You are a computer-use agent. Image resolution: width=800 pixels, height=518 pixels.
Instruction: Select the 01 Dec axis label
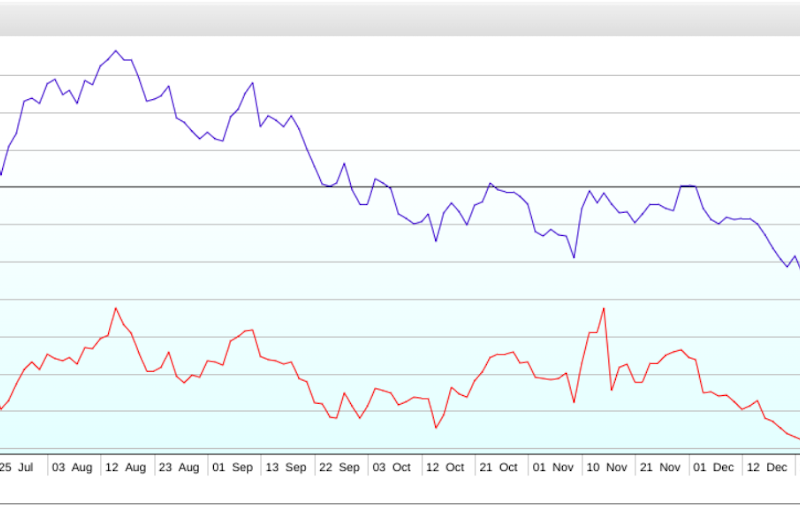tap(713, 467)
